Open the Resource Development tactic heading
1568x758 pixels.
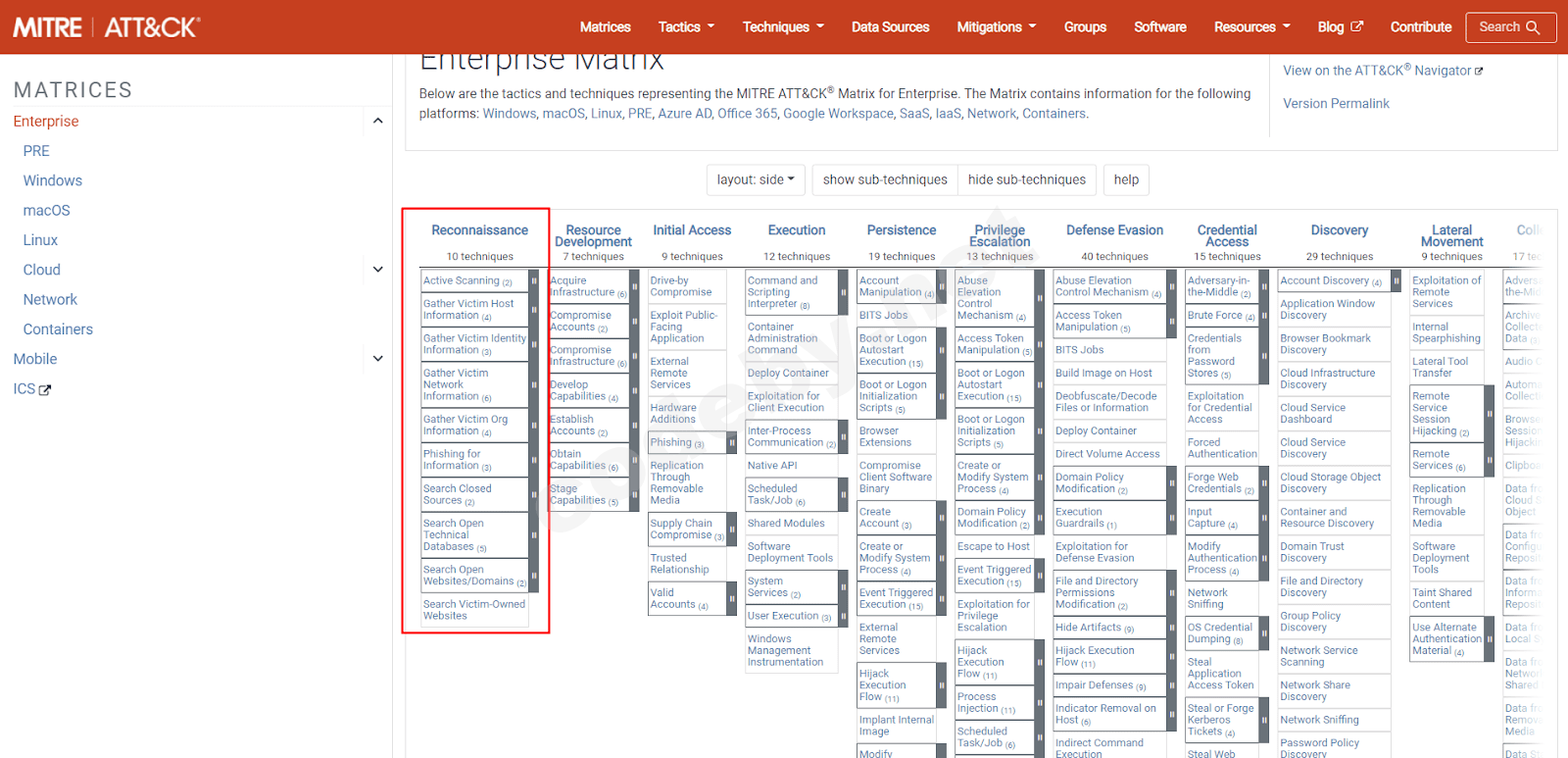[593, 236]
